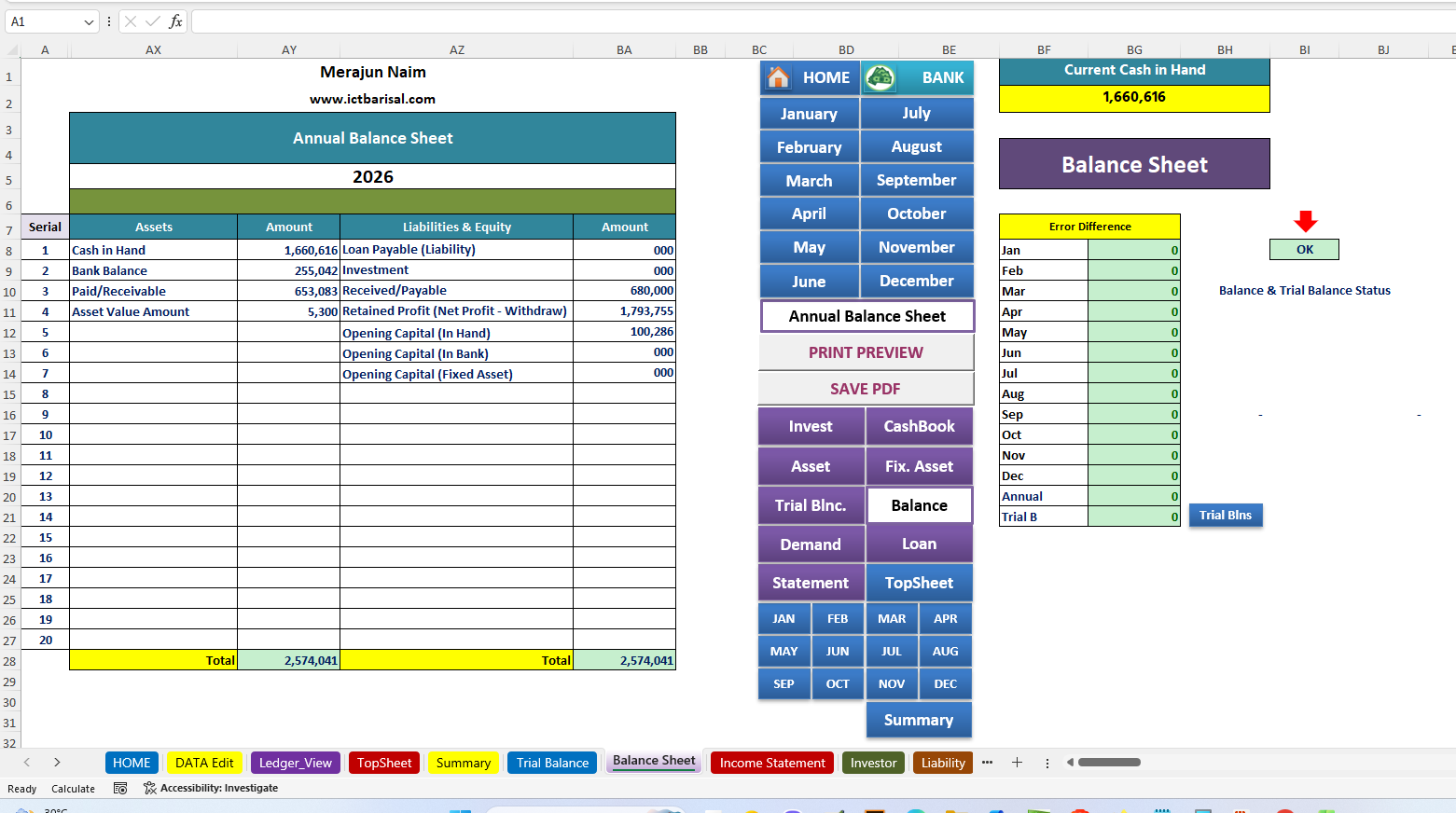The width and height of the screenshot is (1456, 813).
Task: Click the Annual Balance Sheet button
Action: (867, 316)
